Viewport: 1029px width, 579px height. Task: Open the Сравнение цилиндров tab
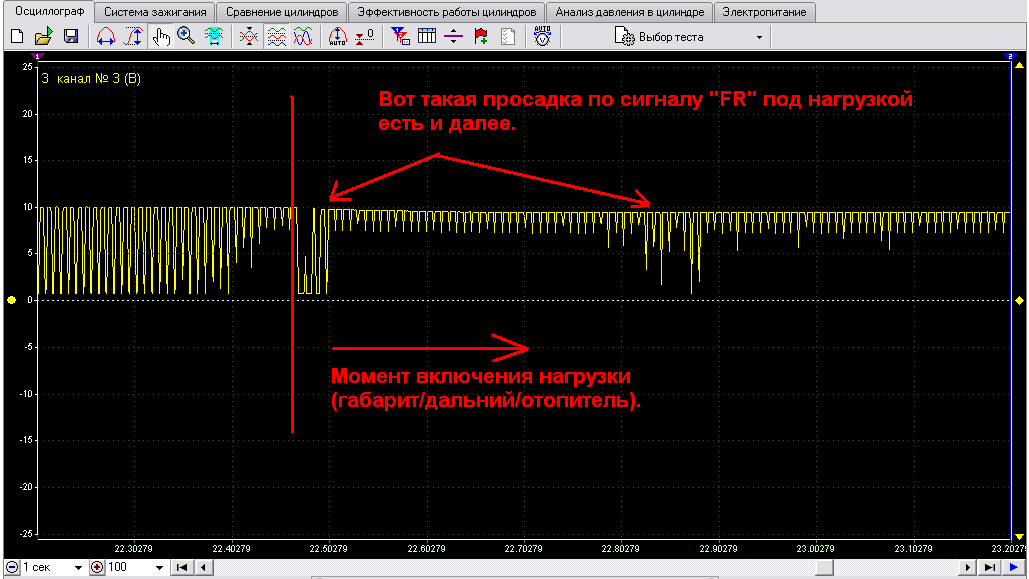point(282,12)
